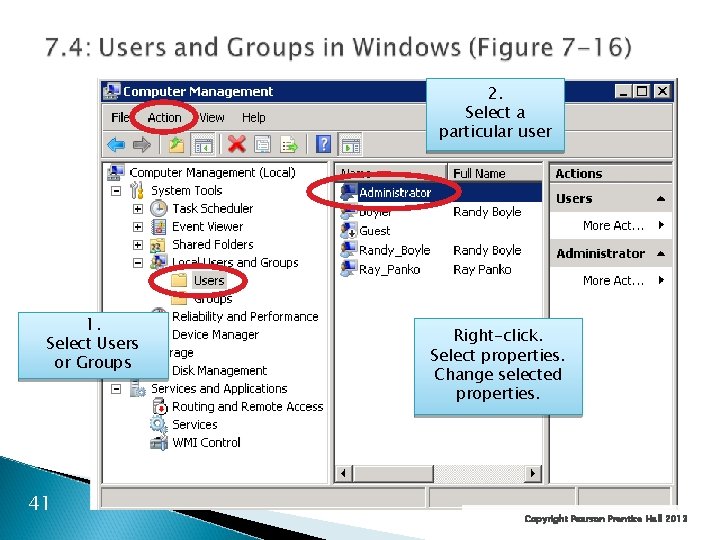720x540 pixels.
Task: Click the Services gear icon
Action: click(158, 424)
